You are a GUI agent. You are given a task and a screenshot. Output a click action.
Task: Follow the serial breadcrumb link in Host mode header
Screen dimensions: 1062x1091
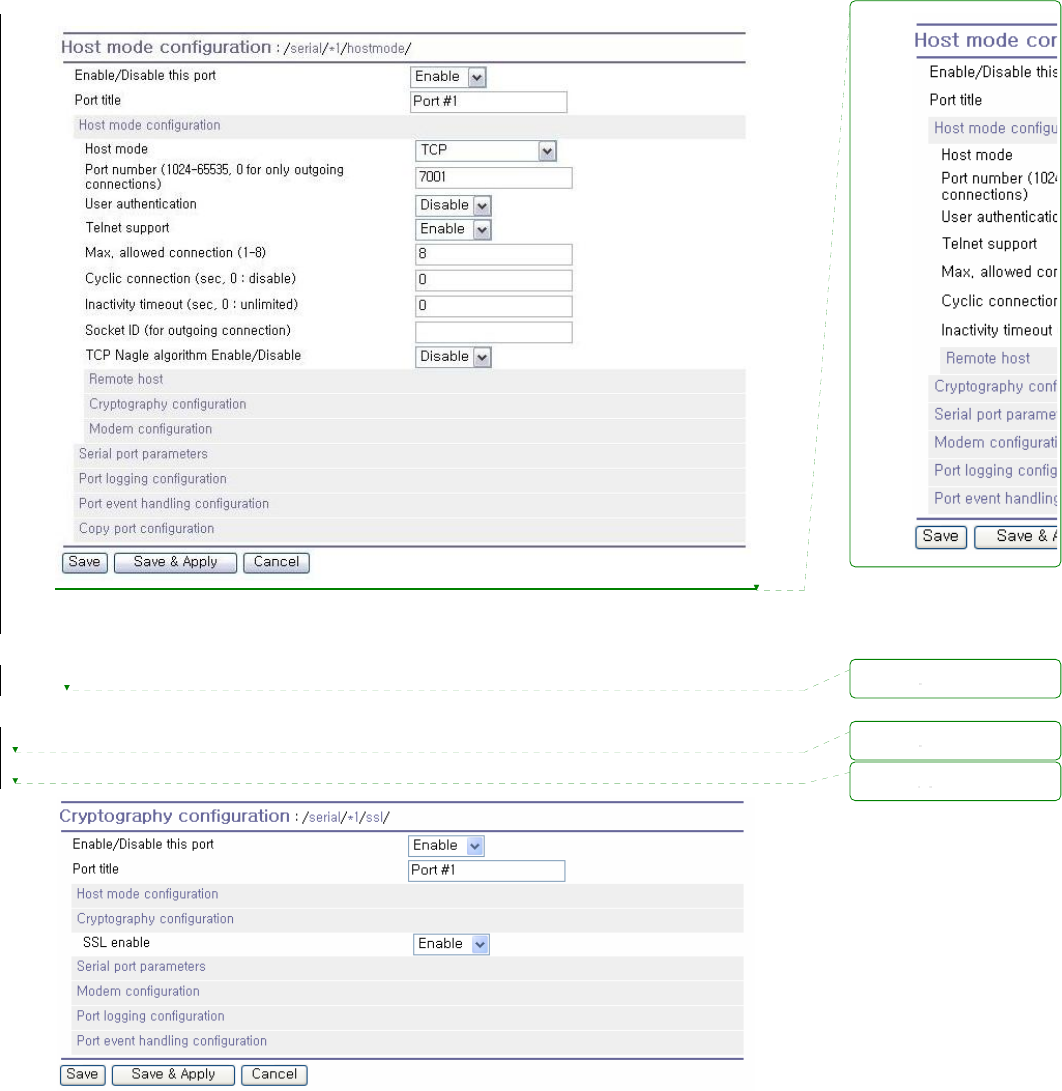pyautogui.click(x=306, y=49)
